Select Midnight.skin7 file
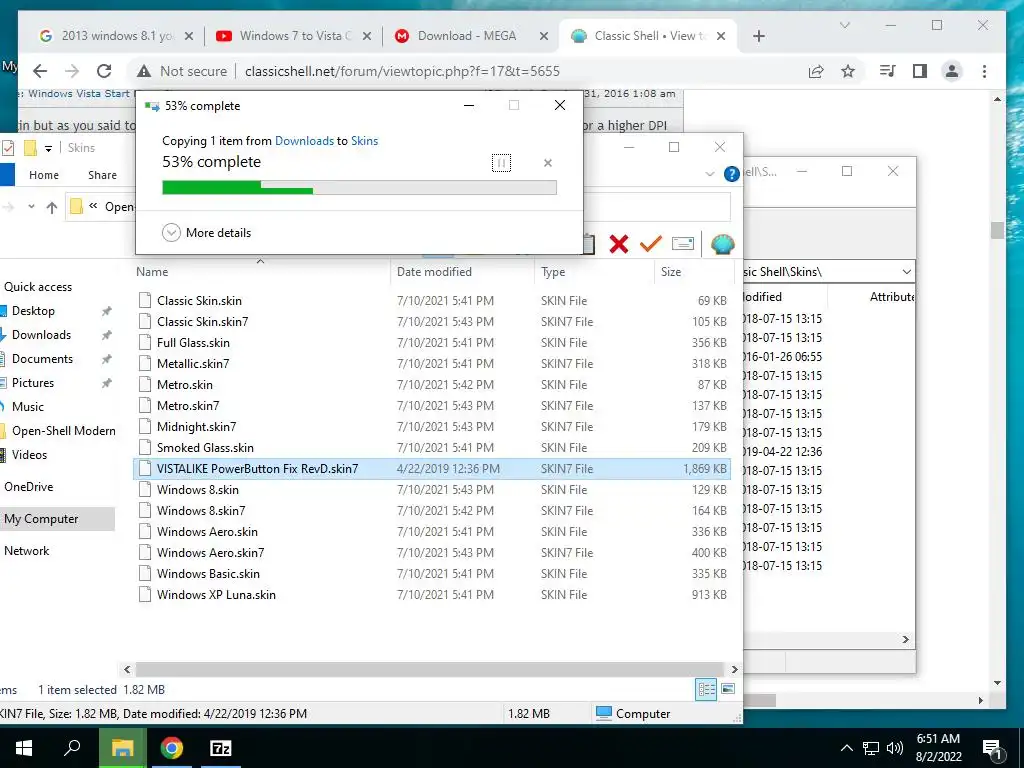 pyautogui.click(x=432, y=426)
